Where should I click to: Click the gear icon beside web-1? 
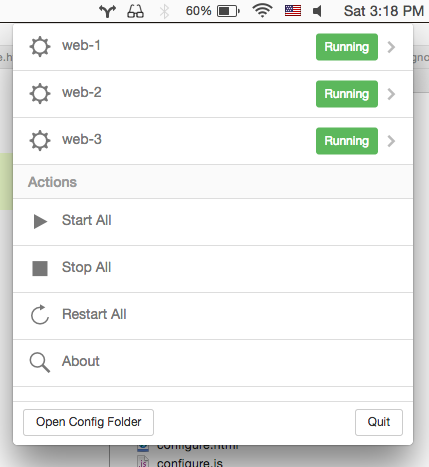tap(40, 47)
